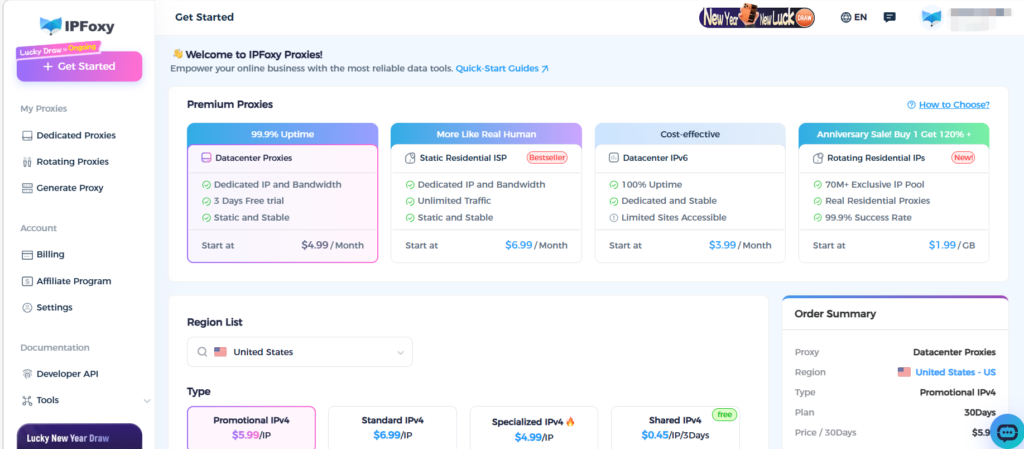Open the EN language selector
This screenshot has width=1024, height=449.
point(859,17)
